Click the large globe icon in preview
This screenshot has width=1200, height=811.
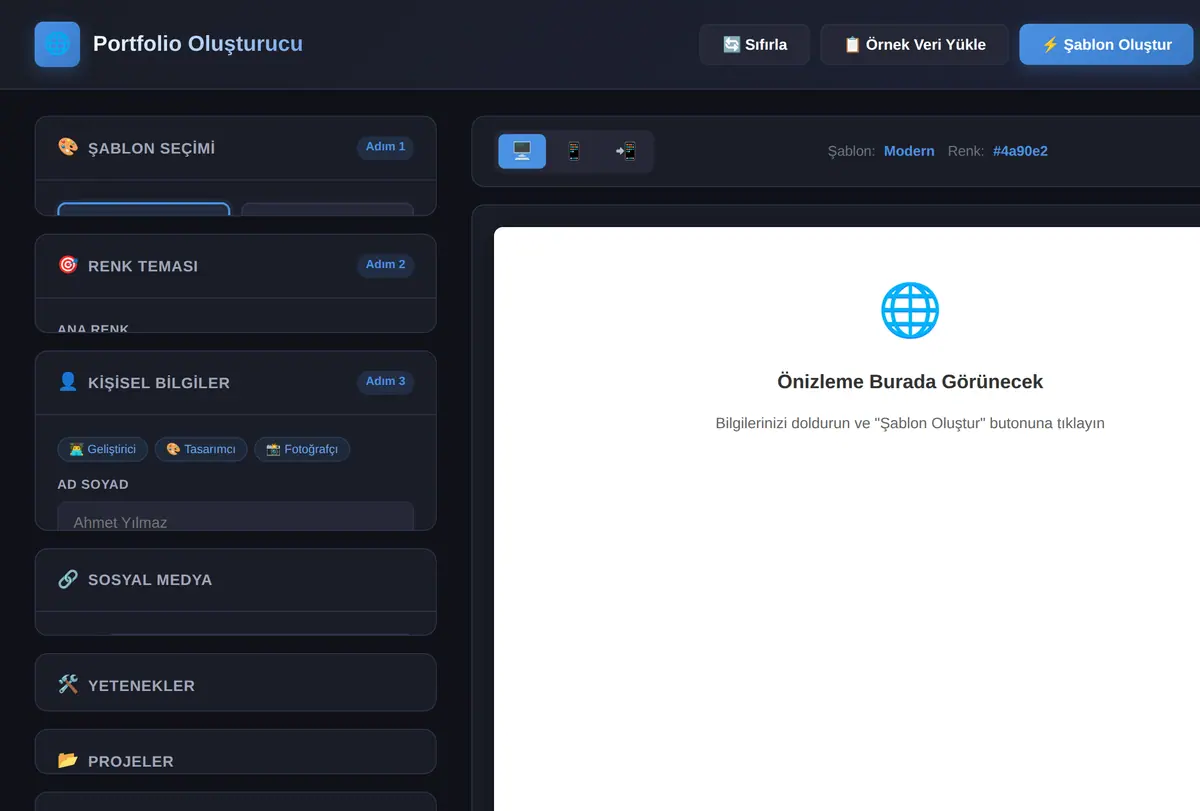910,310
